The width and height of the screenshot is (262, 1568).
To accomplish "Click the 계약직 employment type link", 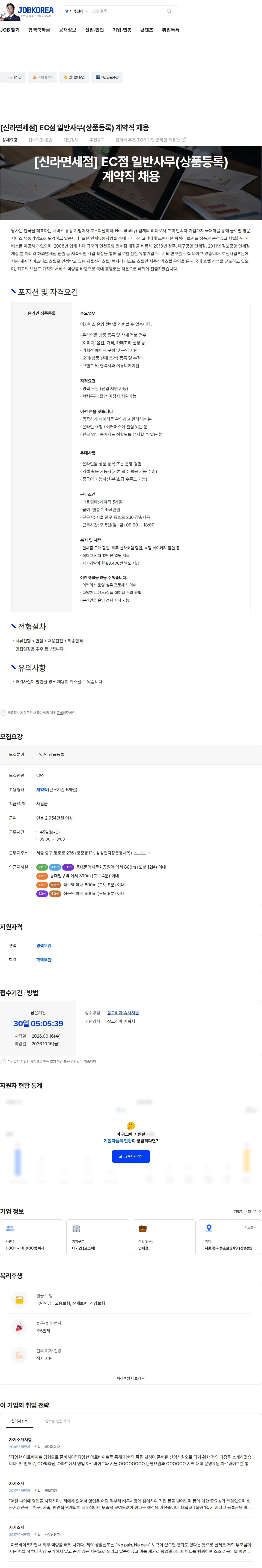I will coord(42,790).
